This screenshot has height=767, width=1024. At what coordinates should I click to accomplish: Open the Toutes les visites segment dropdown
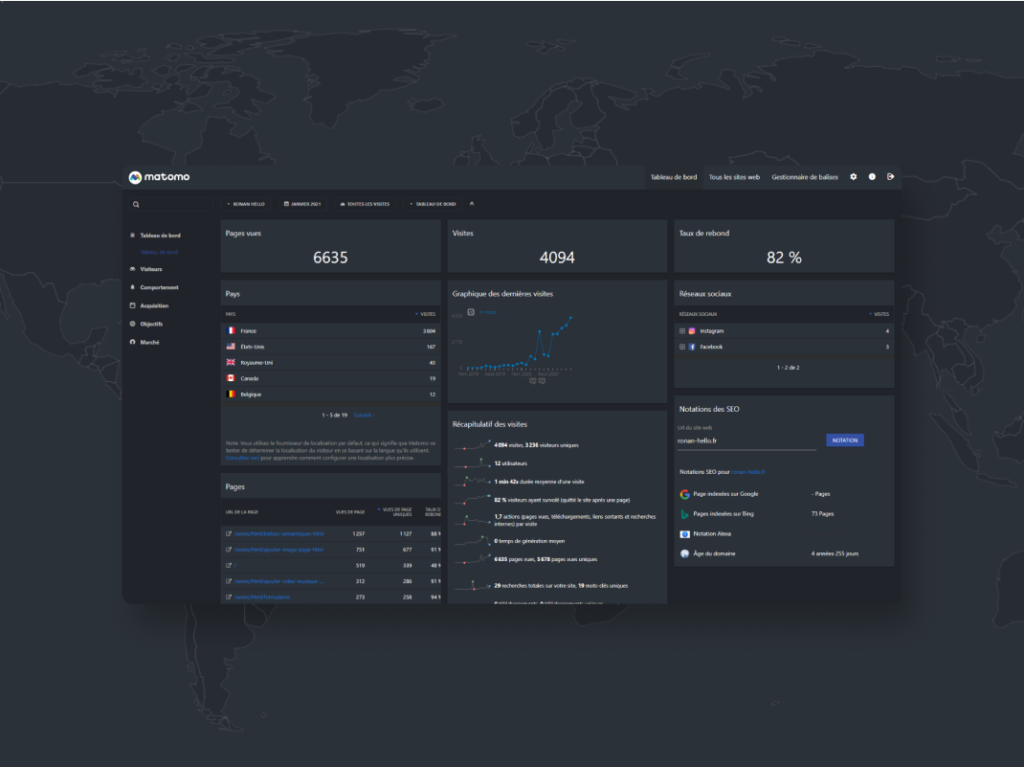[364, 204]
